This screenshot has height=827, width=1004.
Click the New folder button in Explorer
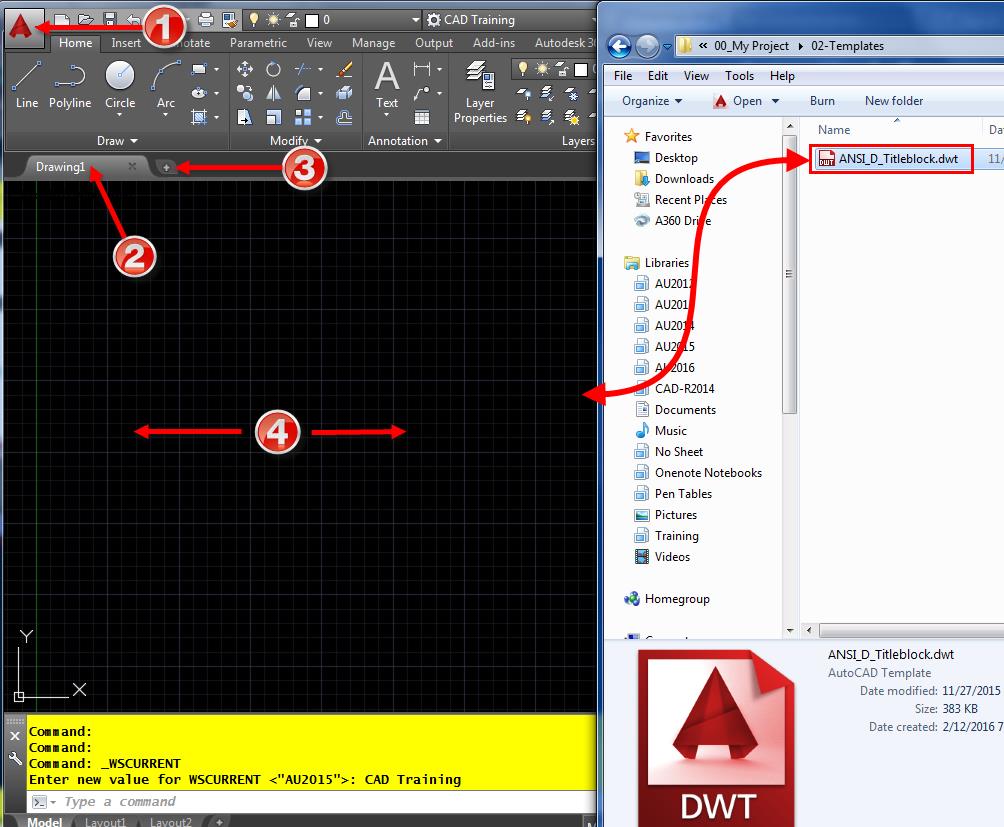(893, 101)
